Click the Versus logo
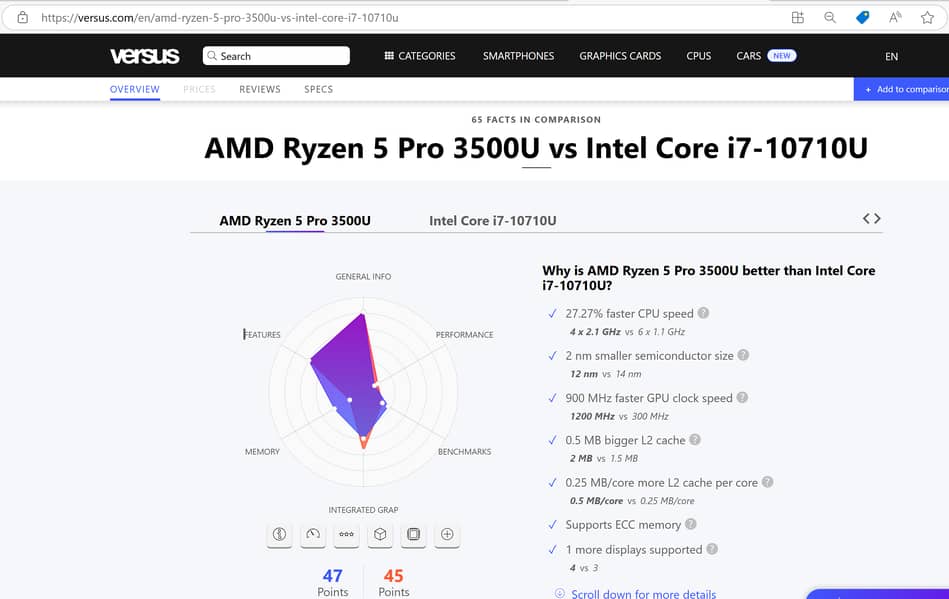The height and width of the screenshot is (599, 949). (x=144, y=56)
